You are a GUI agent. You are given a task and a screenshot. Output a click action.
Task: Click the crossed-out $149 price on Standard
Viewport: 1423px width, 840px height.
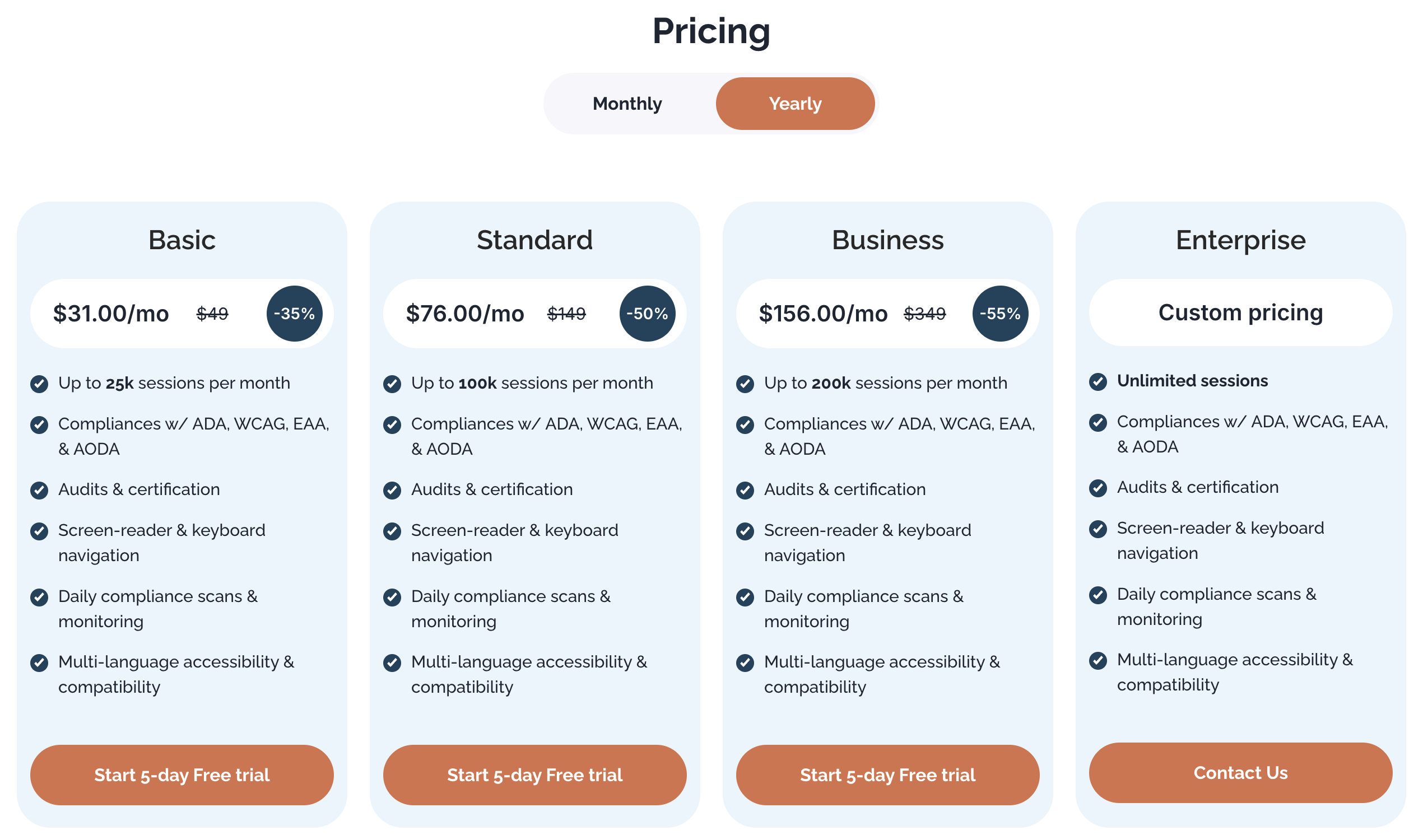566,314
